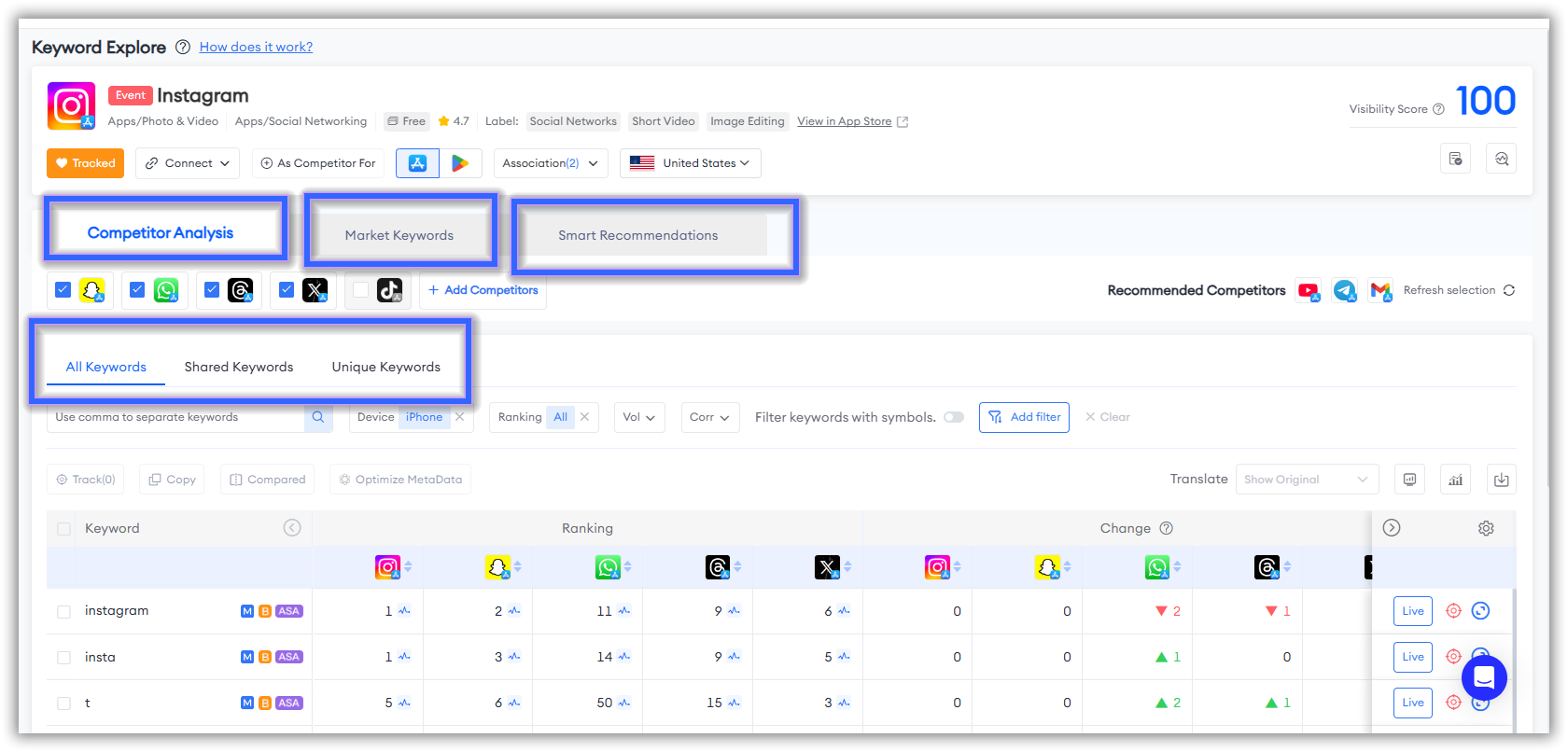Click the comma-separated keywords search field
The height and width of the screenshot is (752, 1568).
(175, 417)
